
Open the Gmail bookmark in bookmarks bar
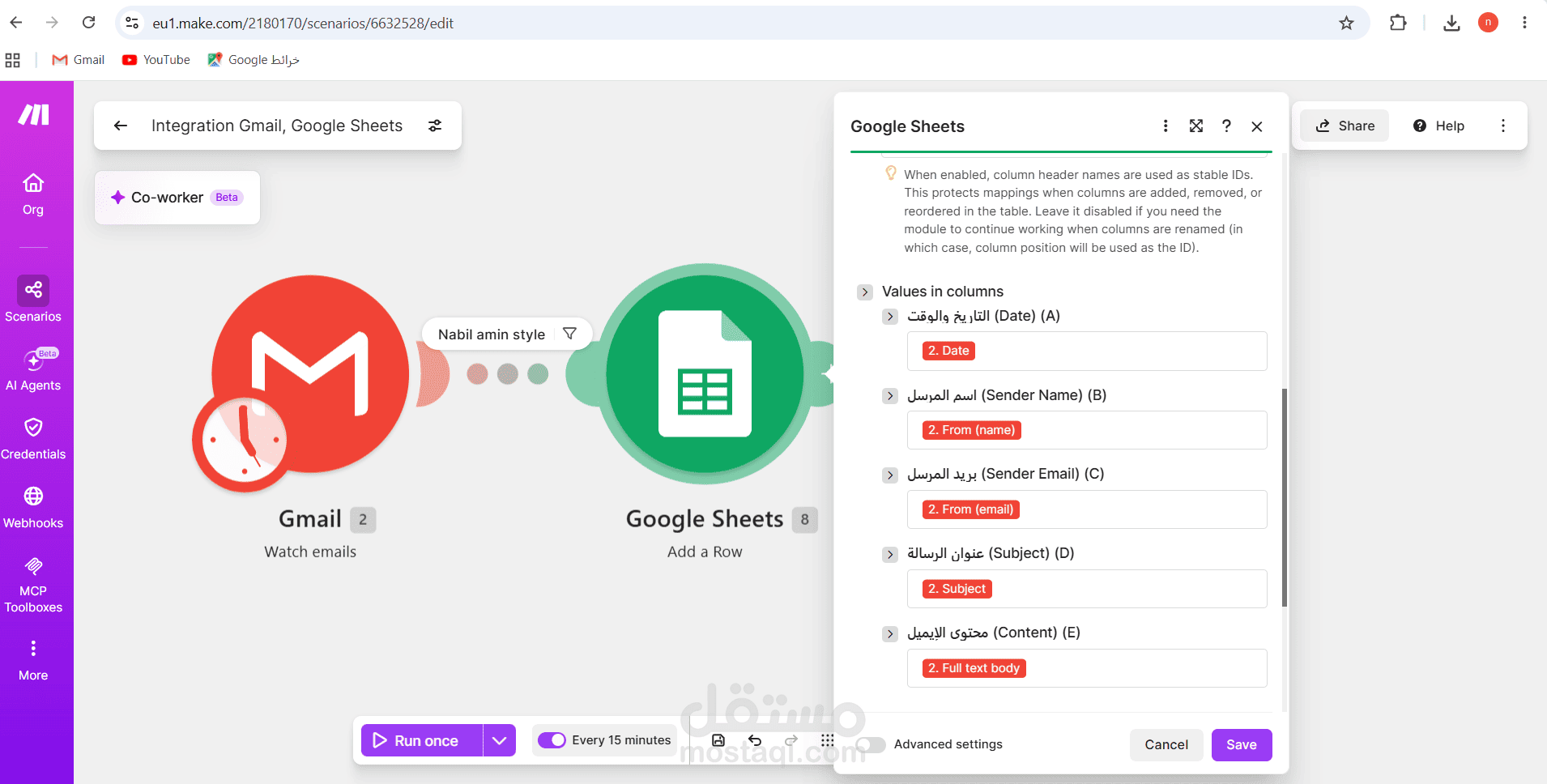click(x=79, y=60)
